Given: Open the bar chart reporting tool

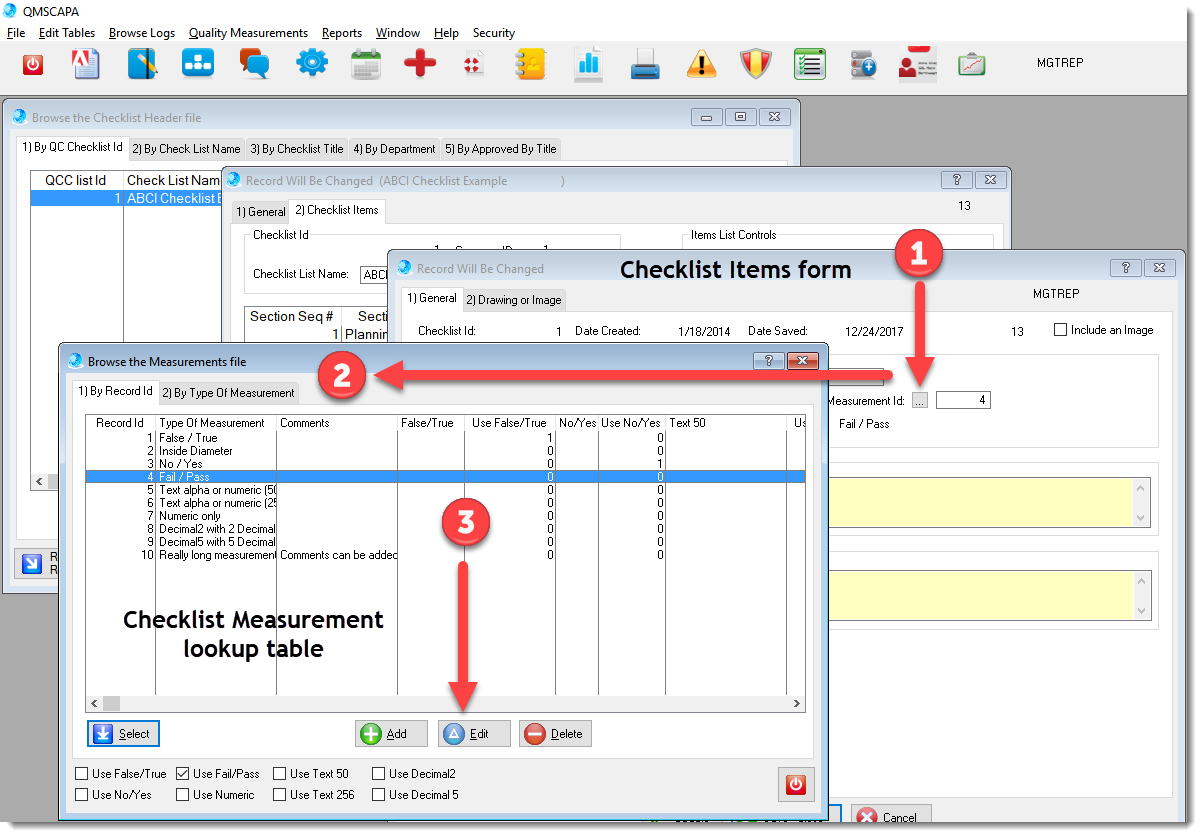Looking at the screenshot, I should (x=588, y=62).
